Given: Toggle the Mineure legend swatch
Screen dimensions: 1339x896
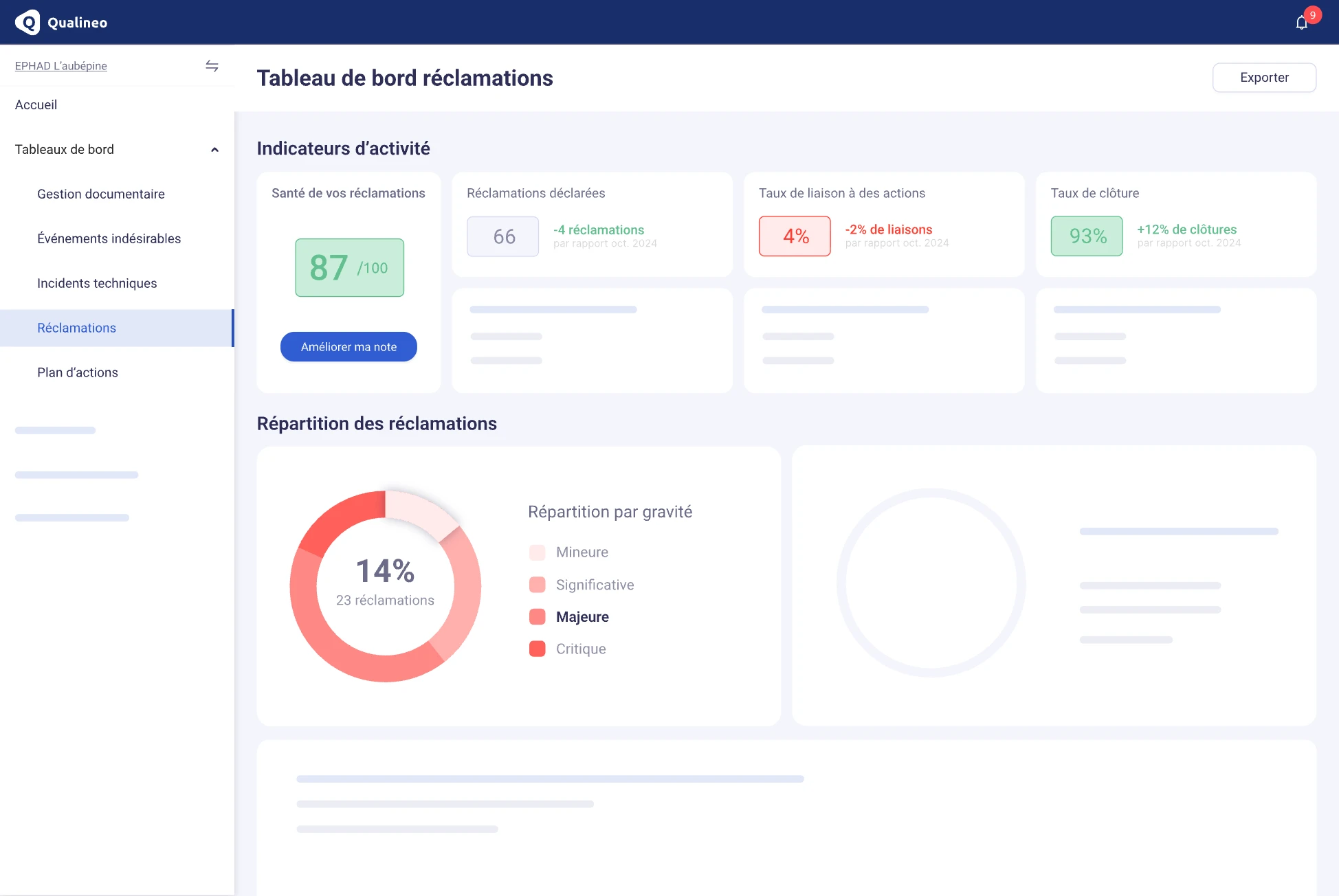Looking at the screenshot, I should (x=537, y=552).
